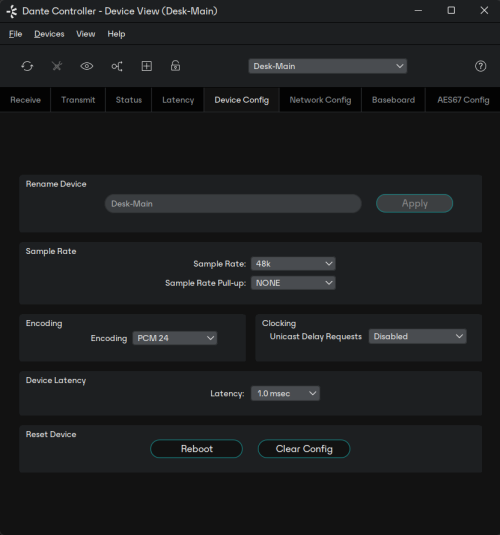The height and width of the screenshot is (535, 500).
Task: Open the Help menu
Action: tap(116, 34)
